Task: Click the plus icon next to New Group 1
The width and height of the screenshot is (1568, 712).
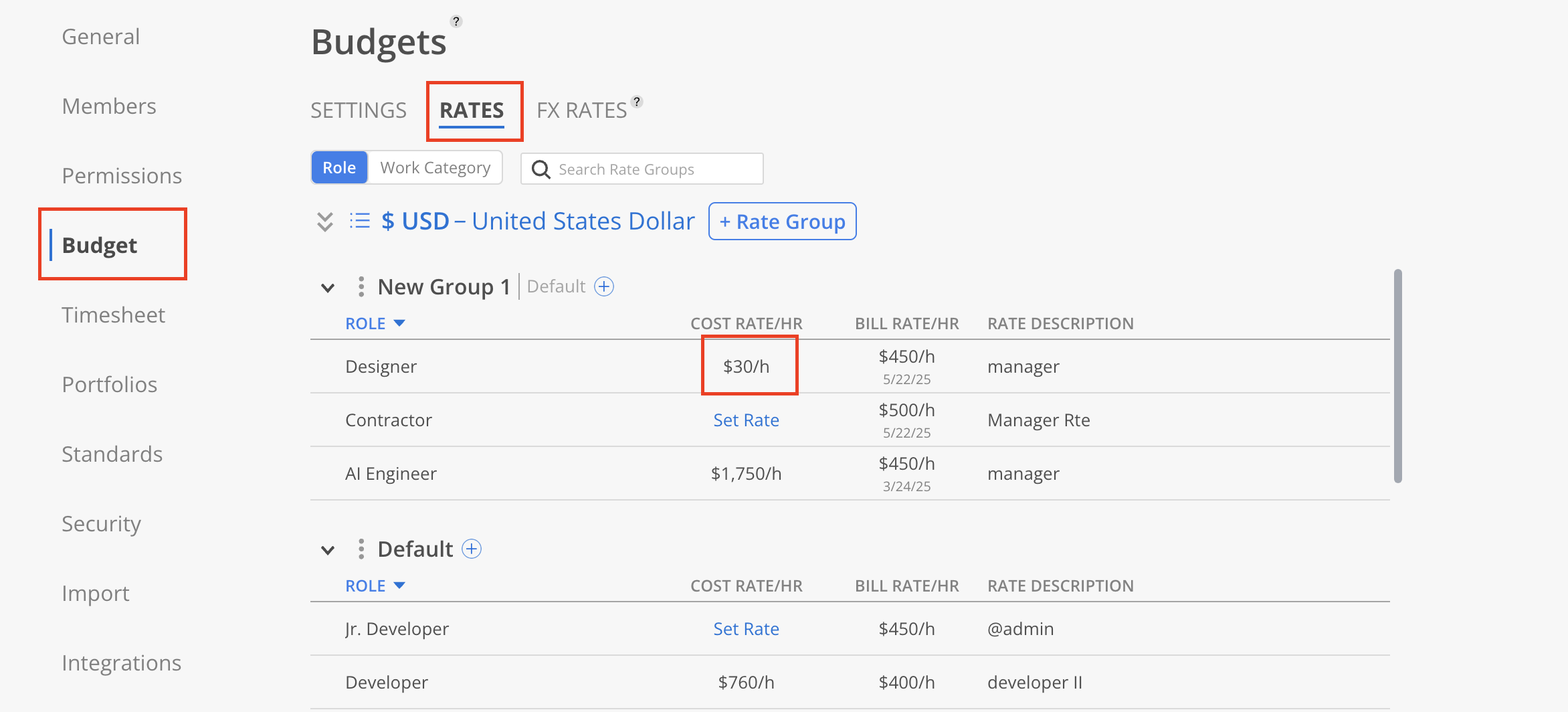Action: tap(604, 287)
